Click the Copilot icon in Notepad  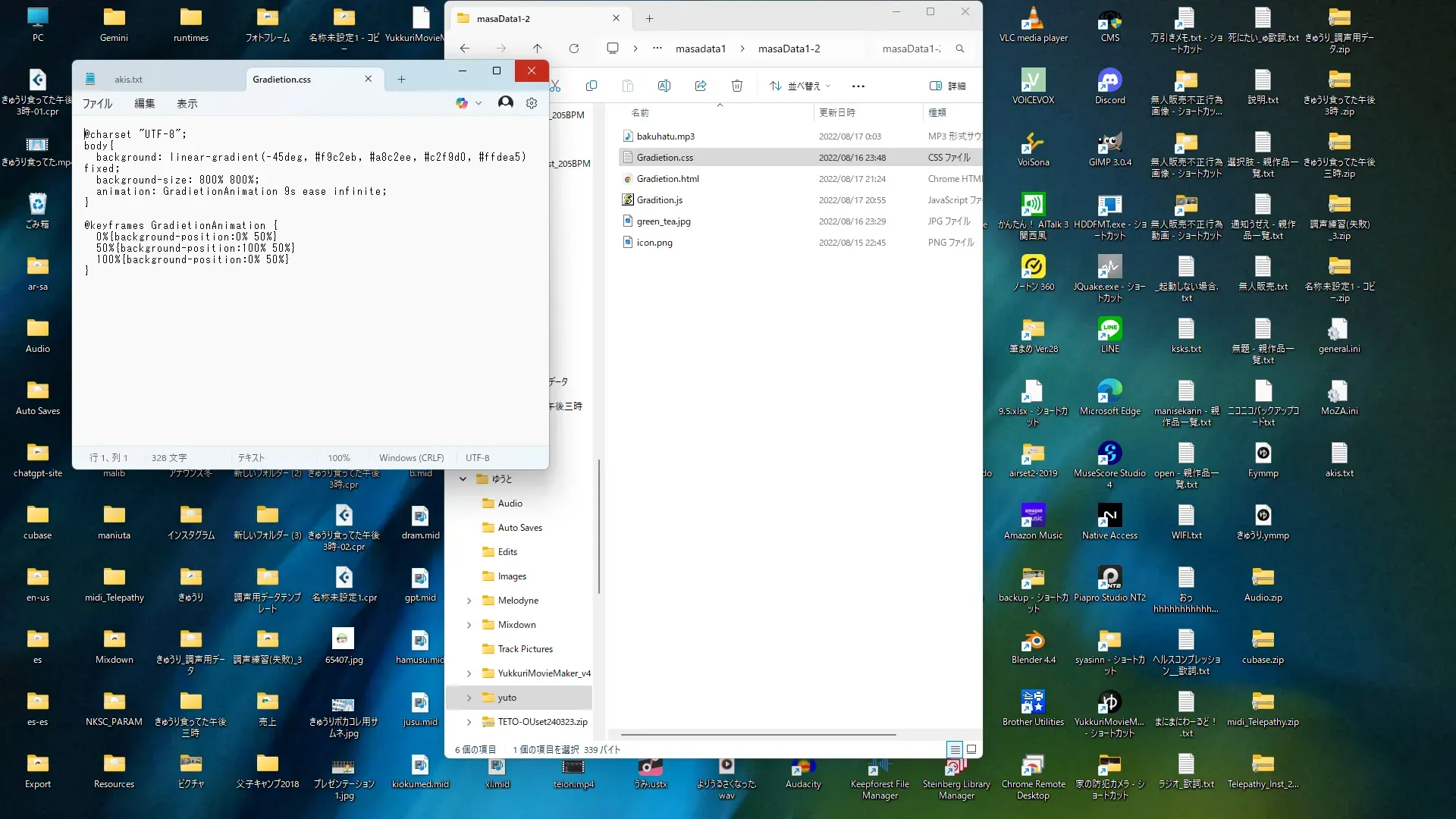point(462,103)
